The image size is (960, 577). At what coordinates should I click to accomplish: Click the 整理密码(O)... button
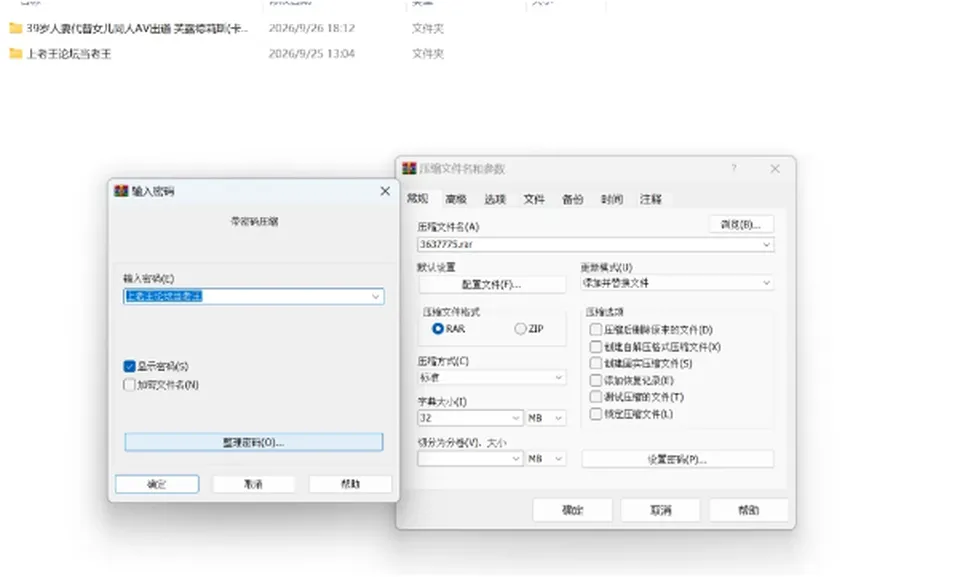(254, 442)
